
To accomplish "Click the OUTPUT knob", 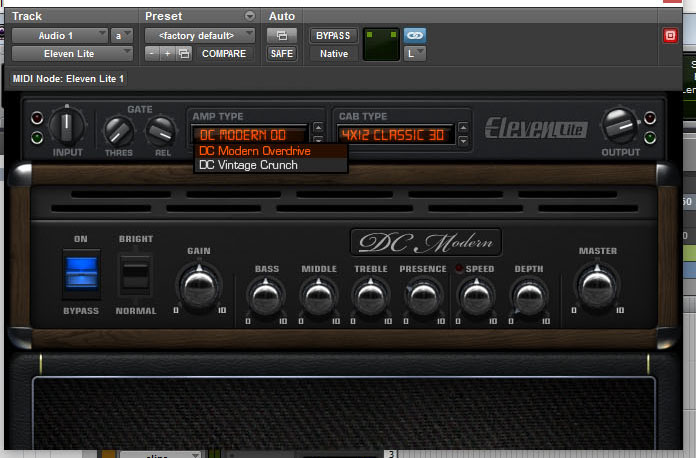I will 619,126.
